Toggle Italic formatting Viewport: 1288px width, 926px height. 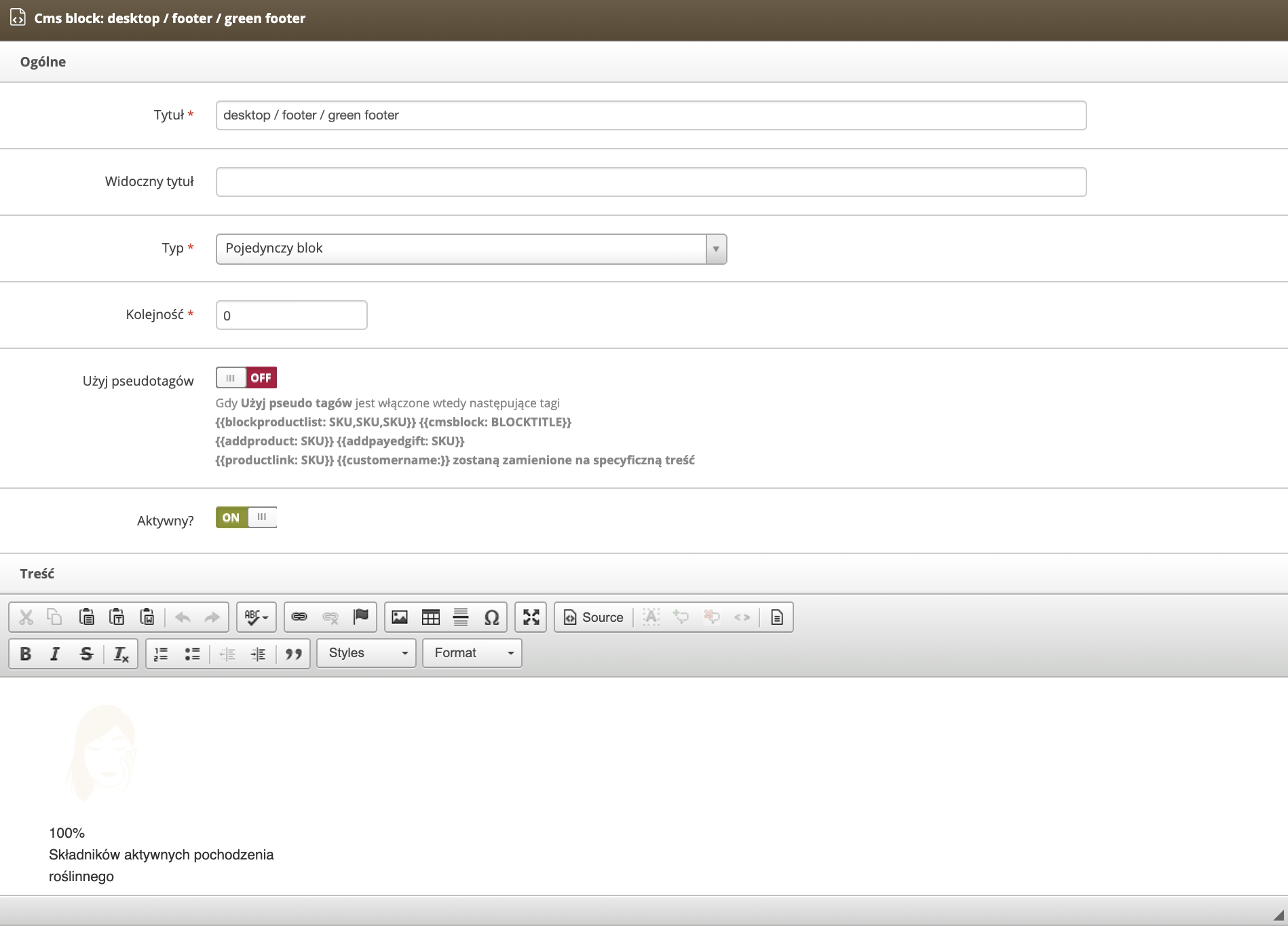pos(56,653)
